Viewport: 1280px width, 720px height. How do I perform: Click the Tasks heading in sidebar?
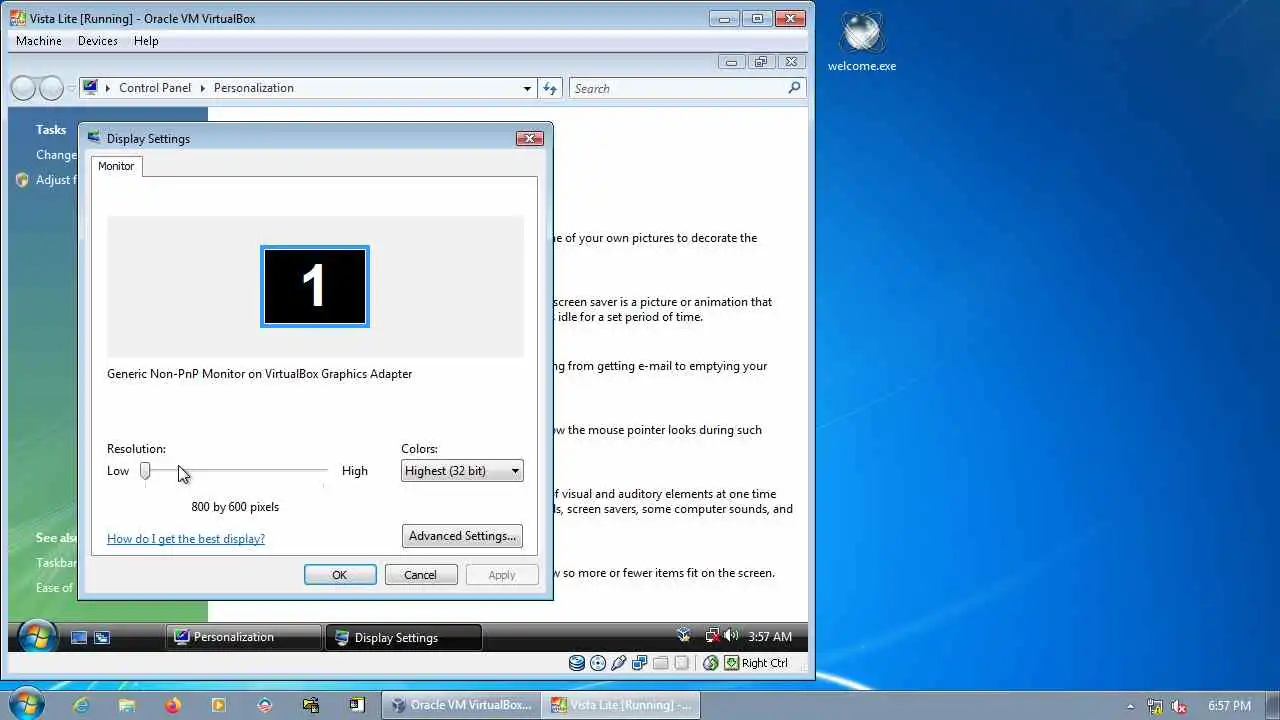point(51,129)
